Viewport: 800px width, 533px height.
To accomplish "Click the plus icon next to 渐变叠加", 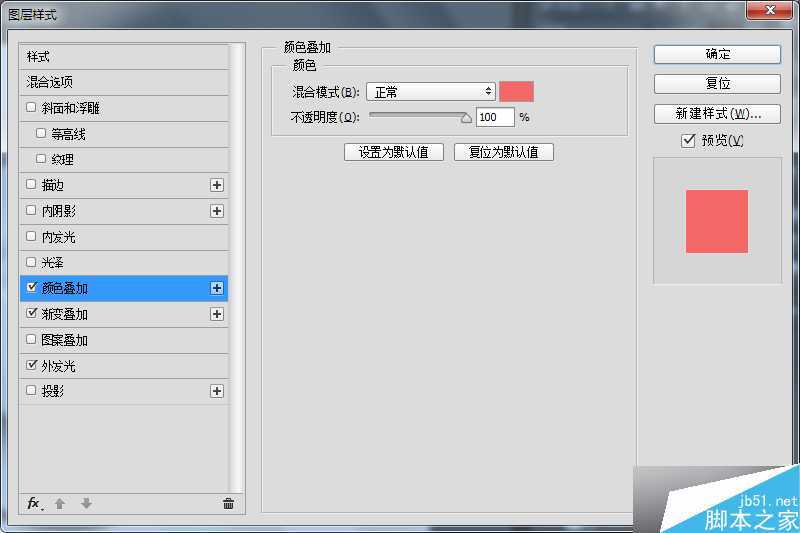I will (217, 314).
